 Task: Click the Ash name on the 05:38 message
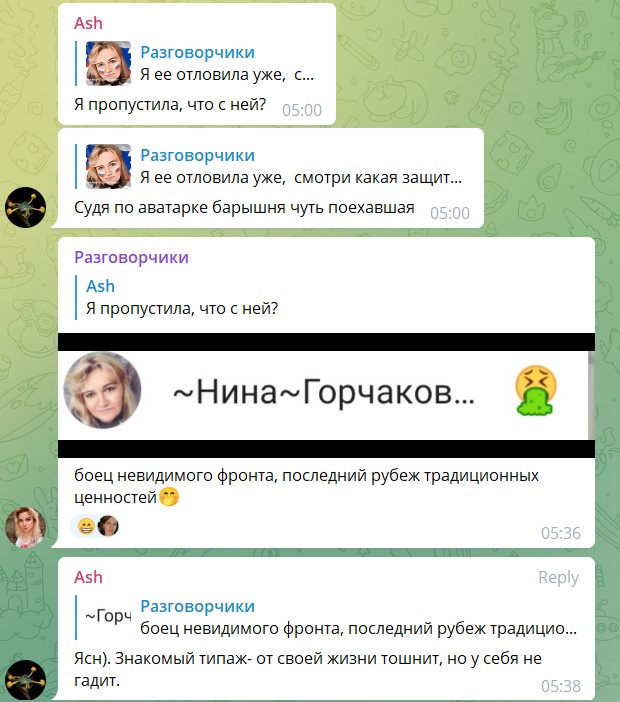[x=88, y=577]
